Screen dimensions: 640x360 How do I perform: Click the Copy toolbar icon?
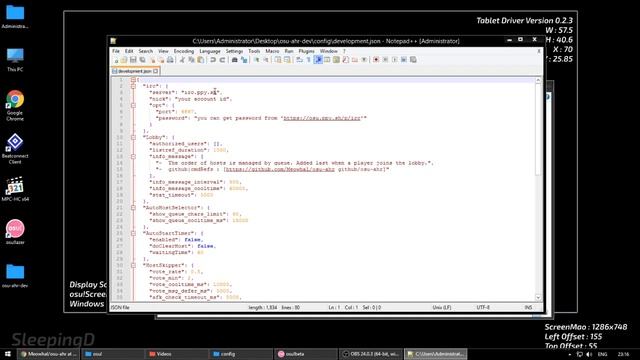point(191,60)
